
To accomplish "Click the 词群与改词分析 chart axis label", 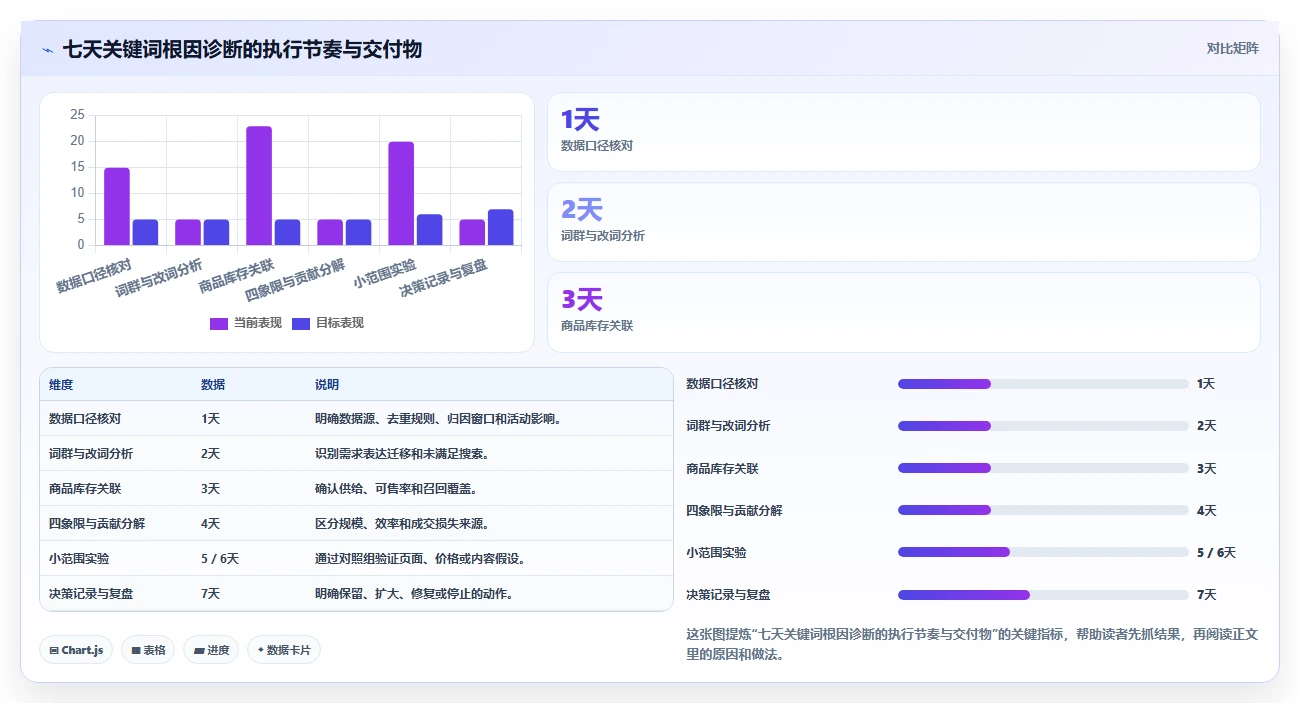I will coord(159,277).
